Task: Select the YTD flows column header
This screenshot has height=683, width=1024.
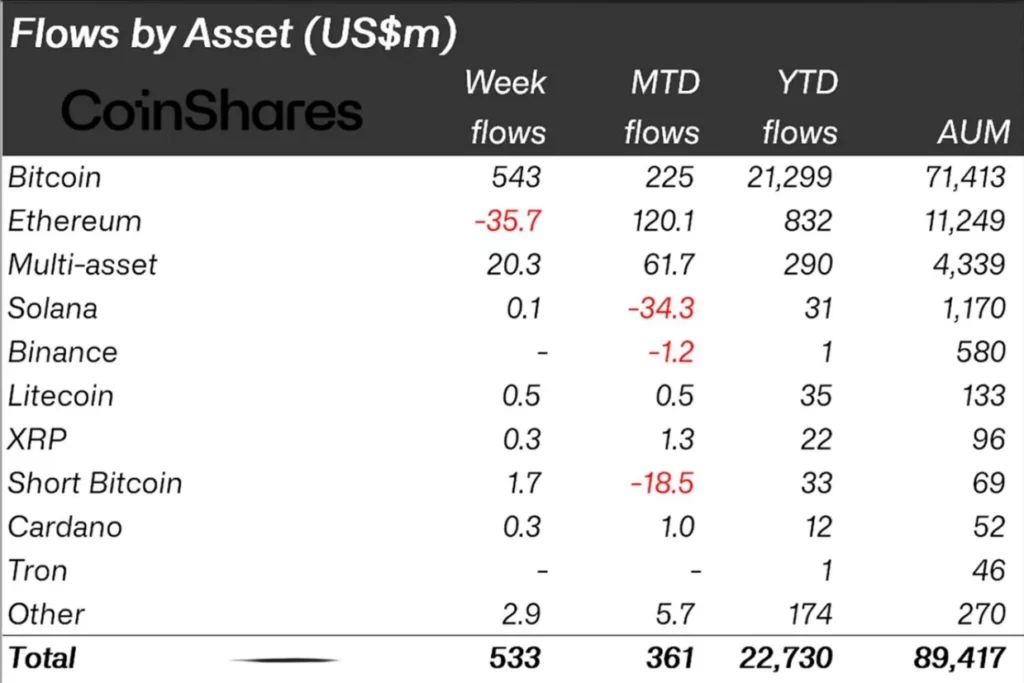Action: pyautogui.click(x=800, y=107)
